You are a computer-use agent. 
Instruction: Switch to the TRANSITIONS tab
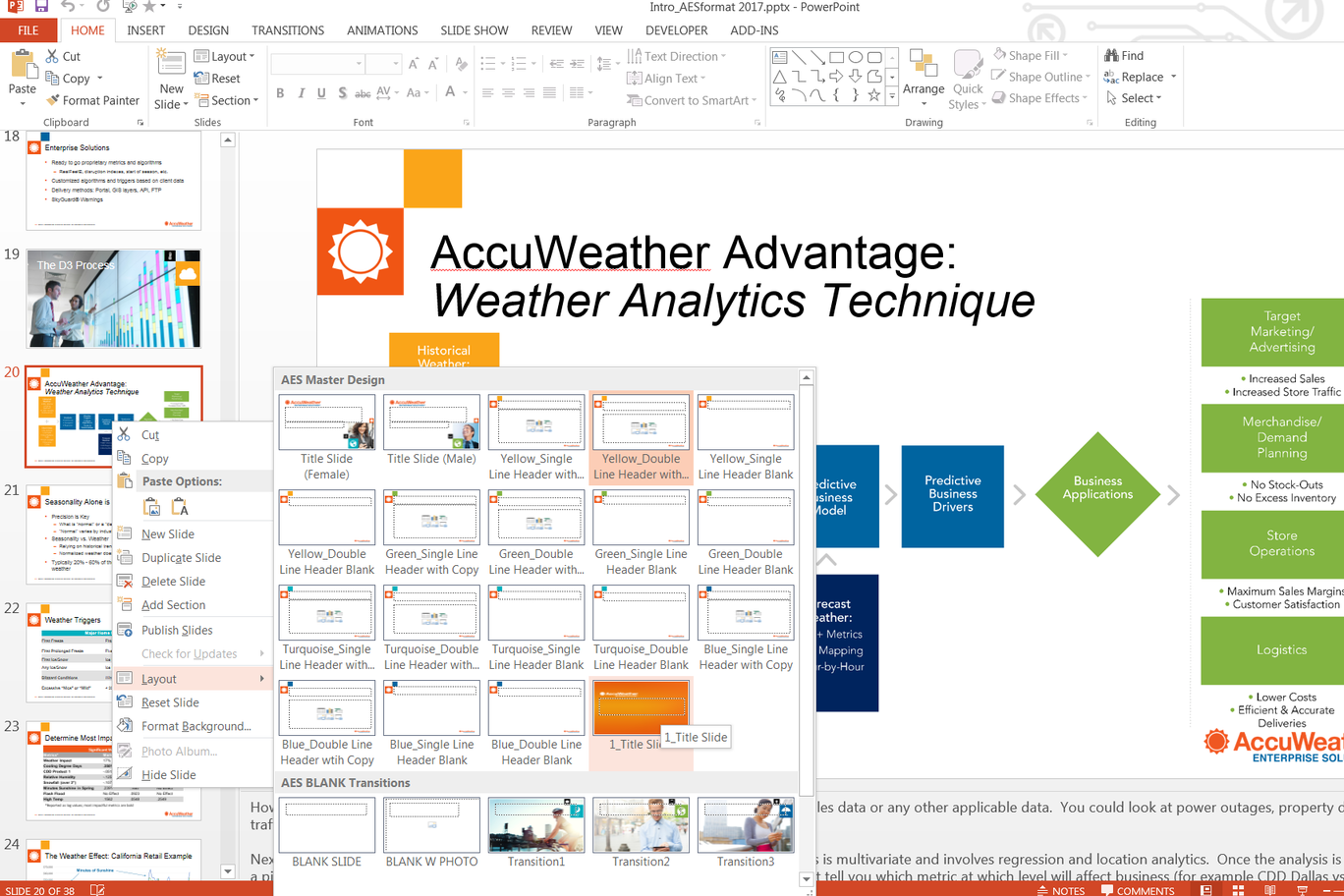[287, 30]
